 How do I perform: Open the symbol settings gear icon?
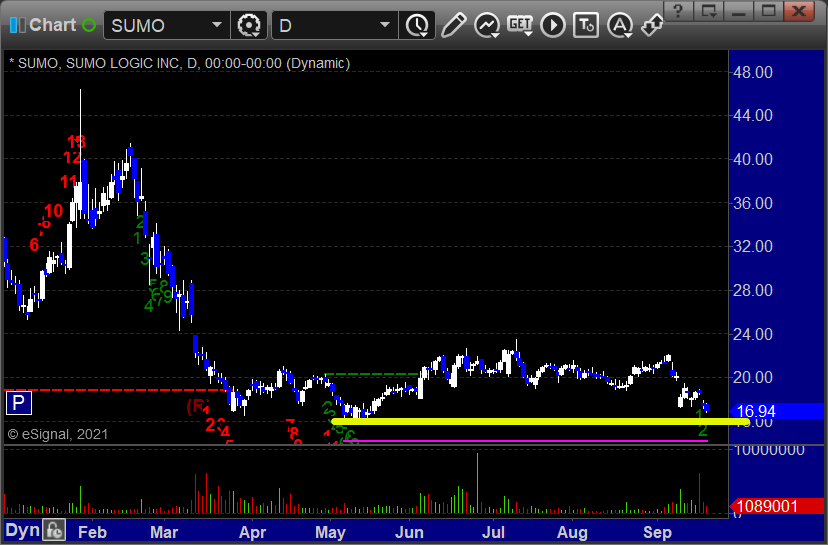(x=249, y=25)
